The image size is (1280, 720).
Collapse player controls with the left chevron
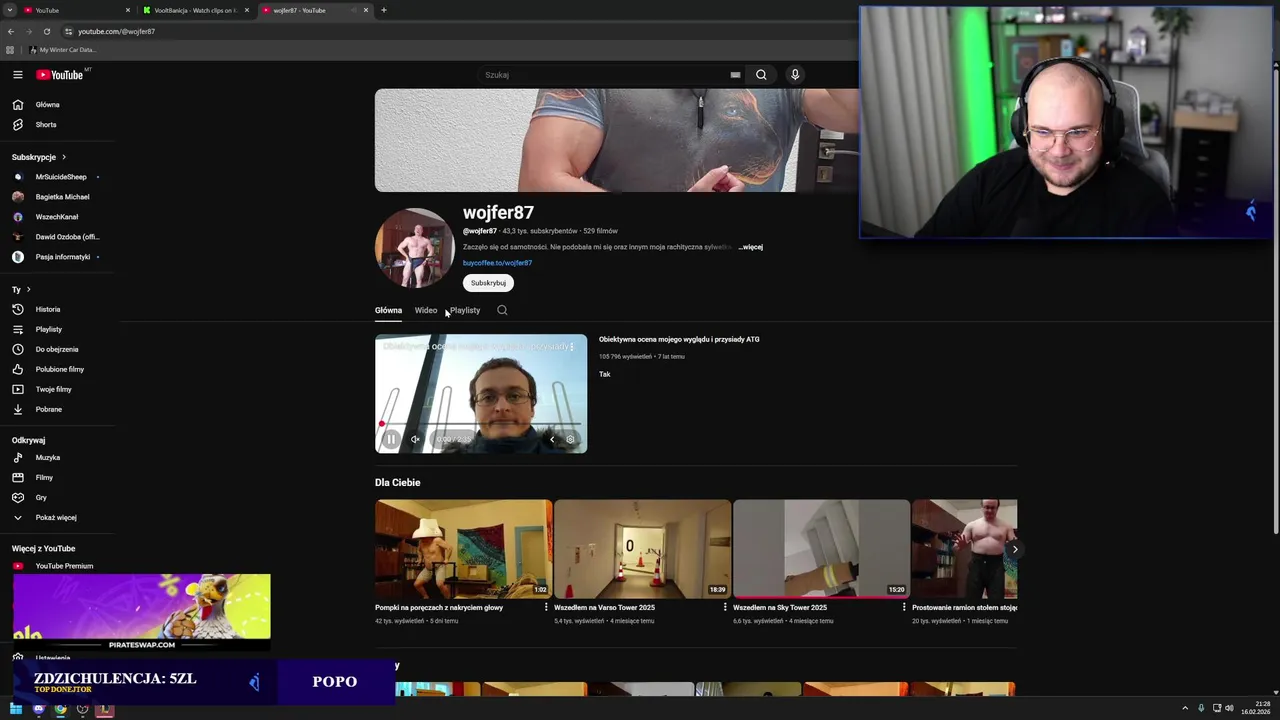(552, 439)
